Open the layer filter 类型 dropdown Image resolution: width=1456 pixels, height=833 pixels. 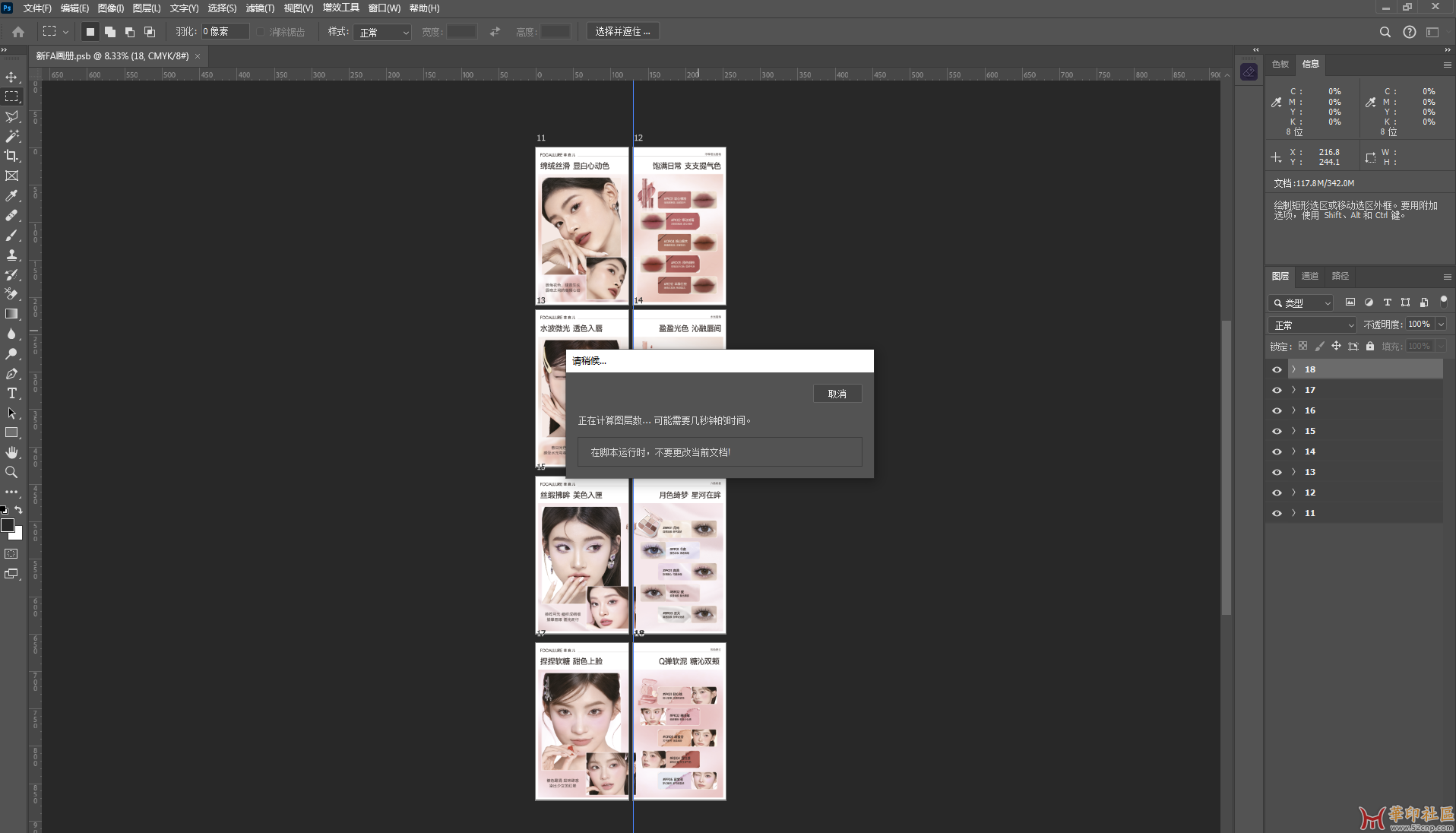[1301, 302]
